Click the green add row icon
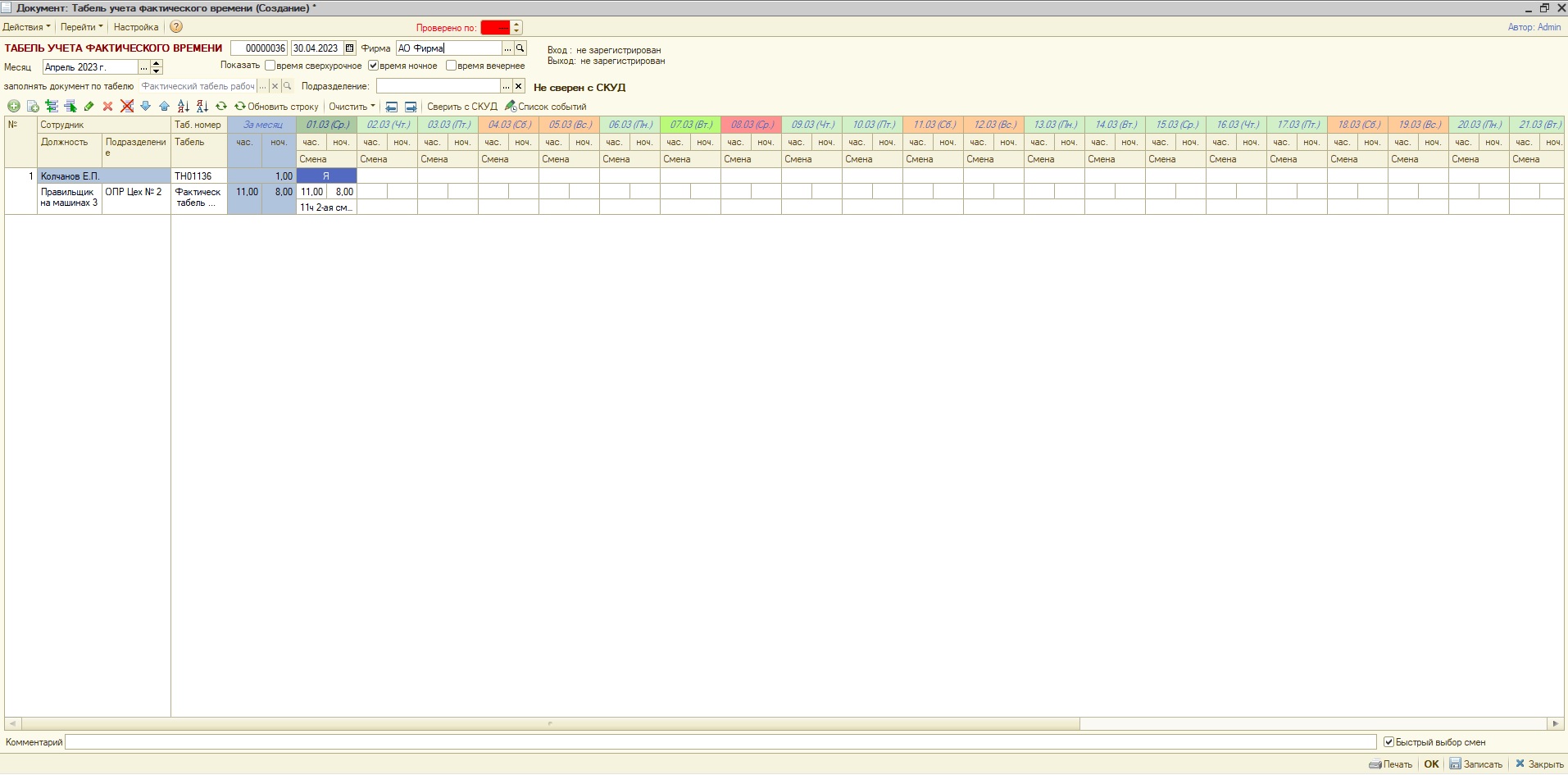Screen dimensions: 1568x775 click(14, 107)
